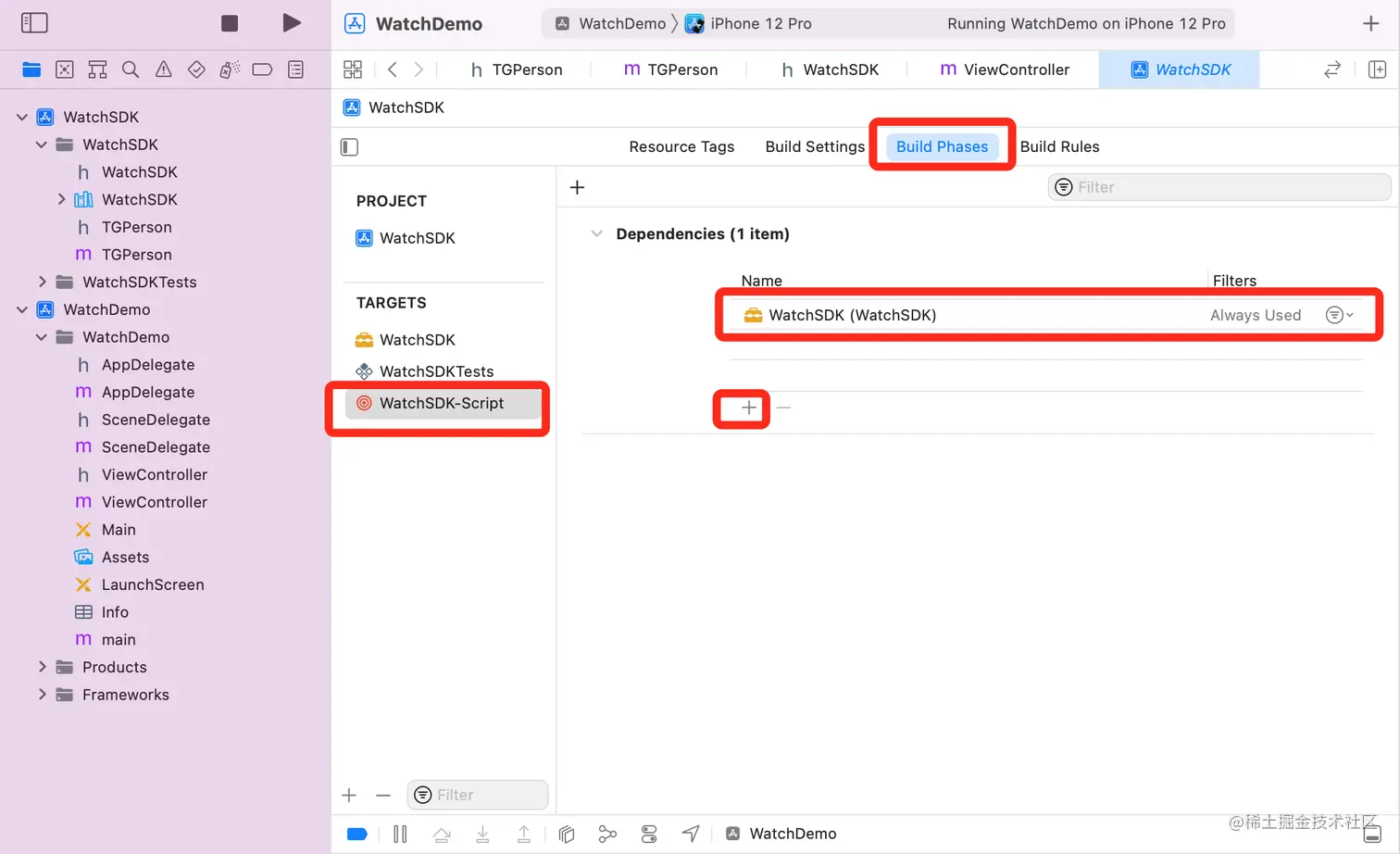Switch to the Build Rules tab

click(x=1059, y=146)
